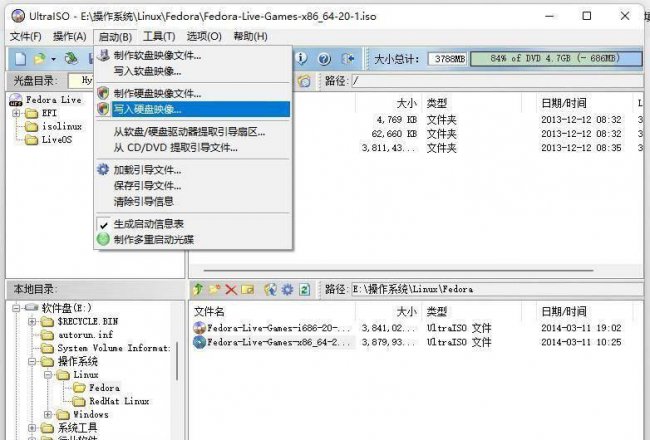Expand the 系统工具 folder node

[x=32, y=428]
